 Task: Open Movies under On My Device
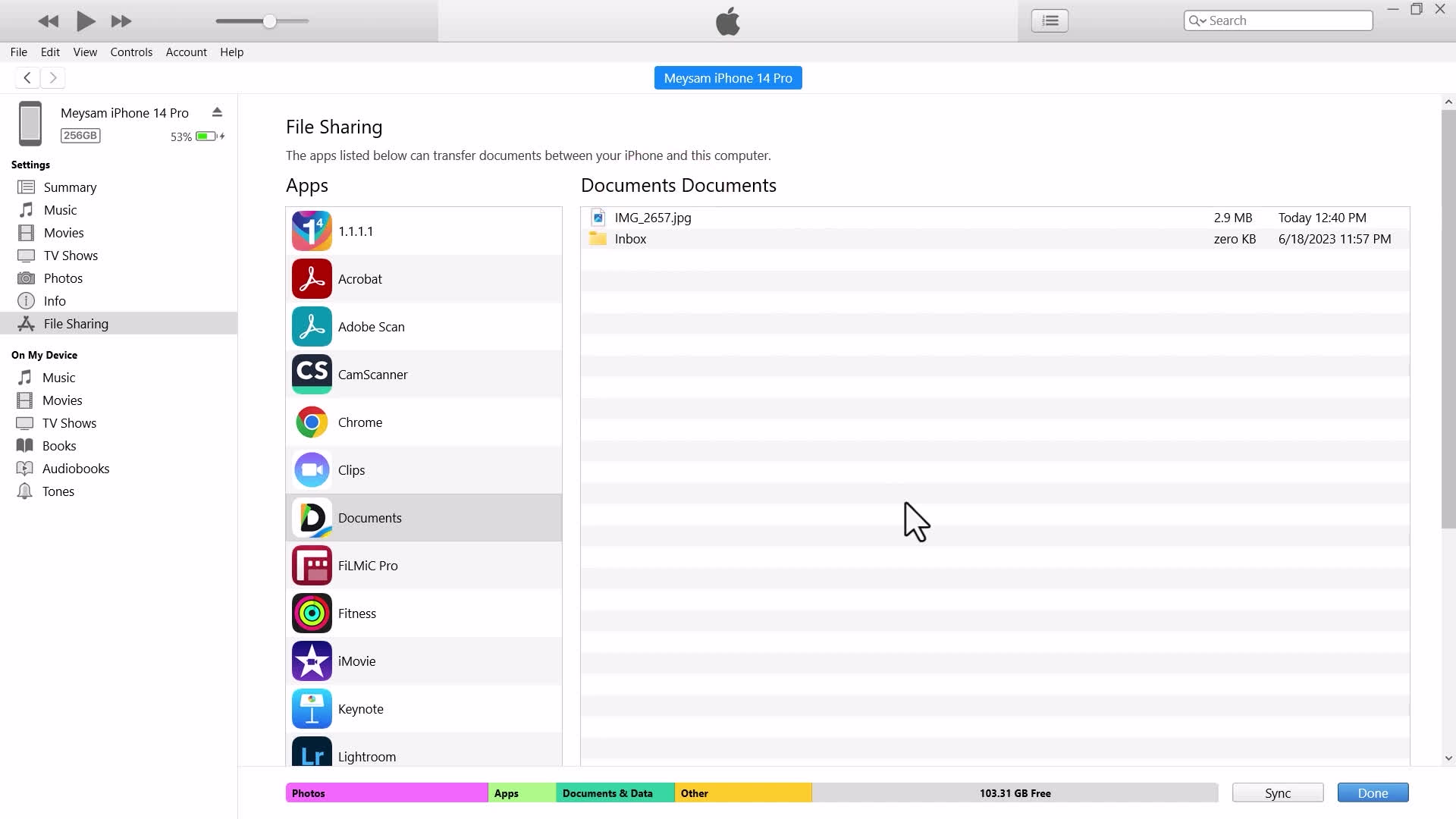(118, 400)
